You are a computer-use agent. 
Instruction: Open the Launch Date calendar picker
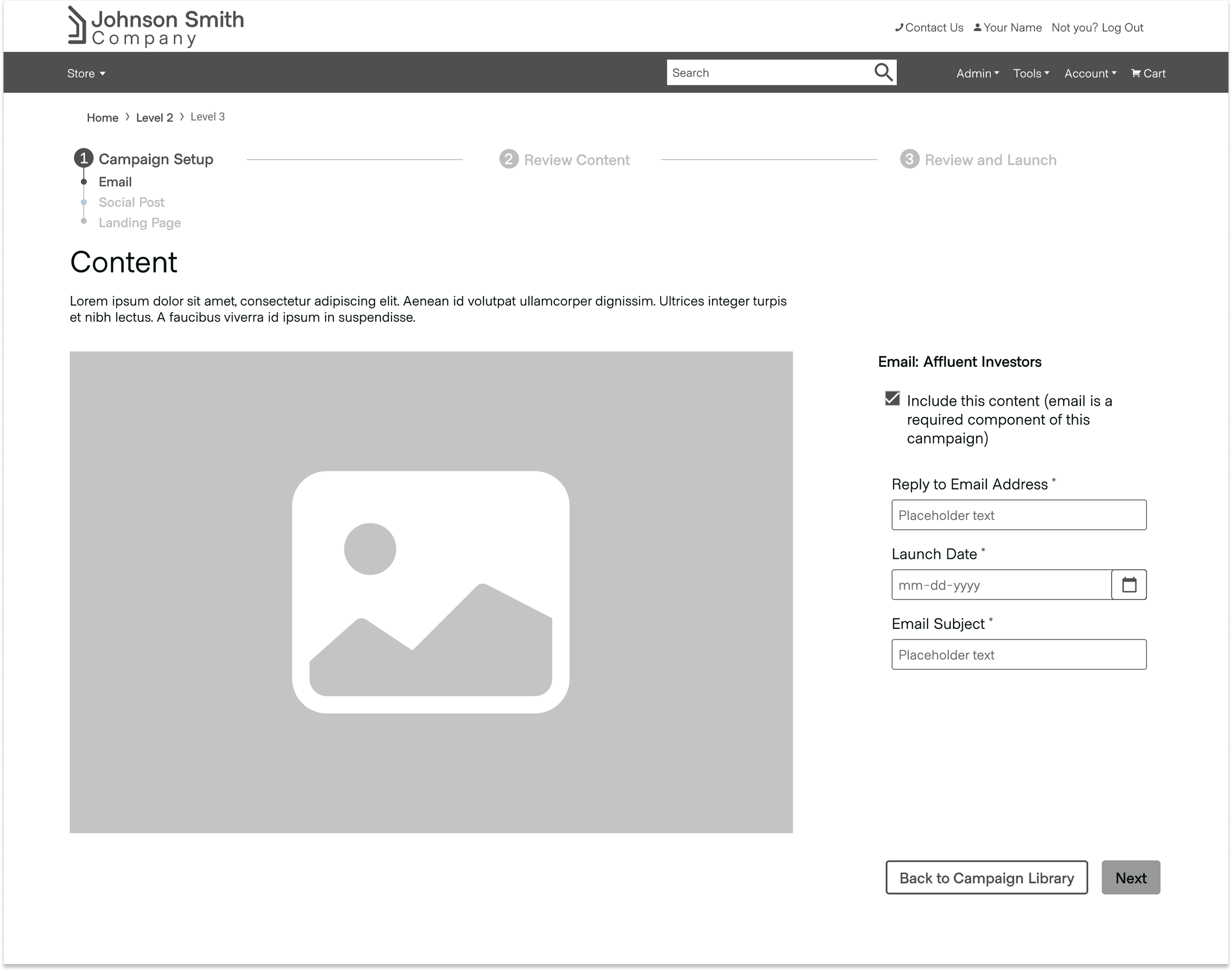point(1129,585)
